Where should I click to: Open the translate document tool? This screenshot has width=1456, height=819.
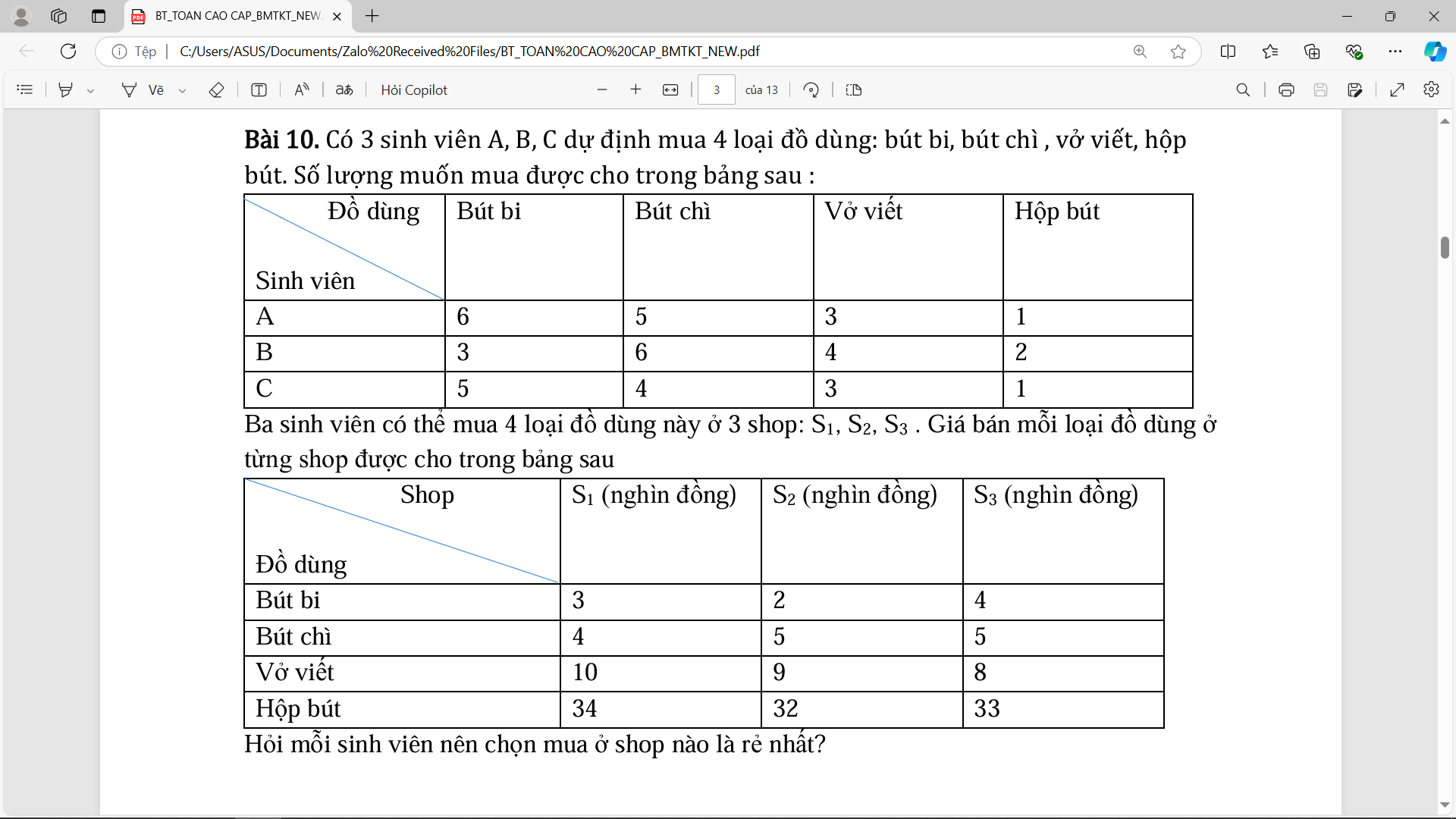pos(344,89)
